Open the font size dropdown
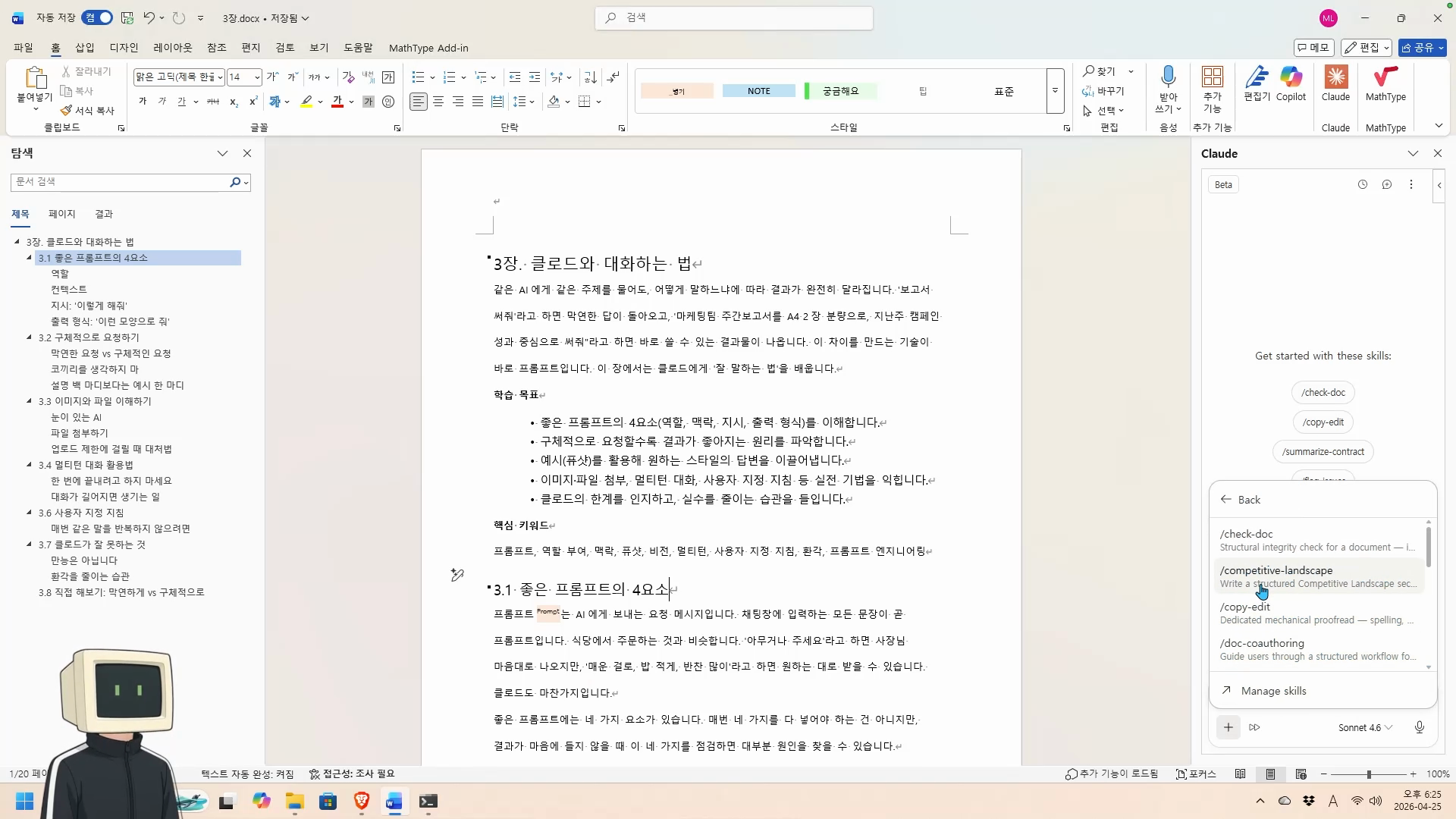The height and width of the screenshot is (819, 1456). click(x=257, y=77)
